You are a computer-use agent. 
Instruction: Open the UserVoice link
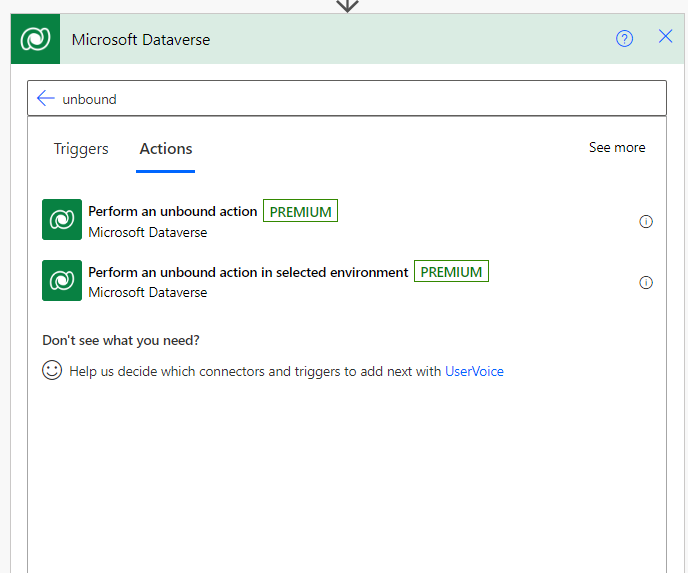click(x=474, y=371)
